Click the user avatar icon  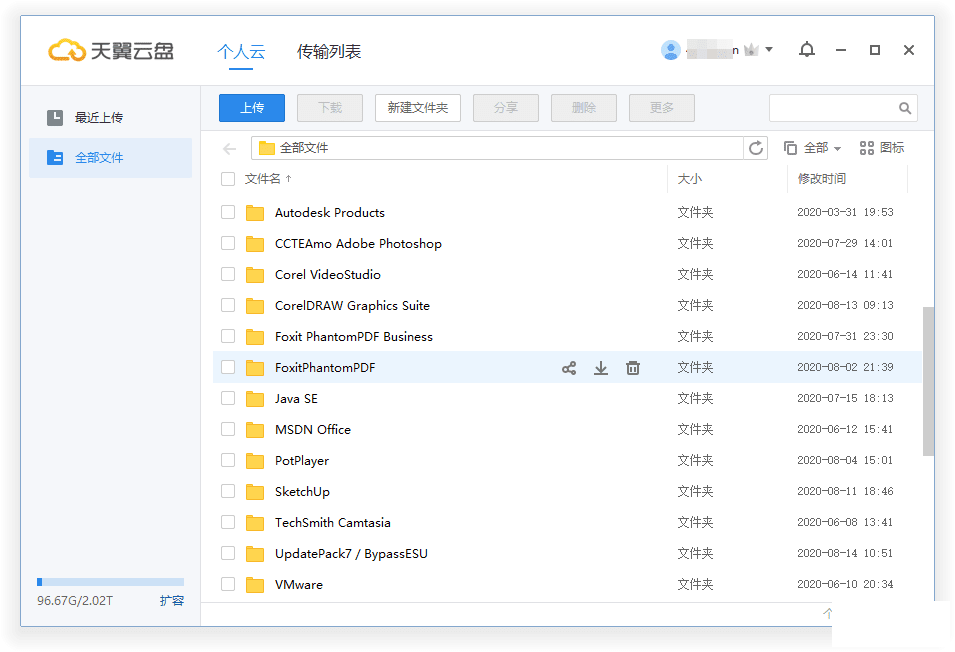point(671,50)
